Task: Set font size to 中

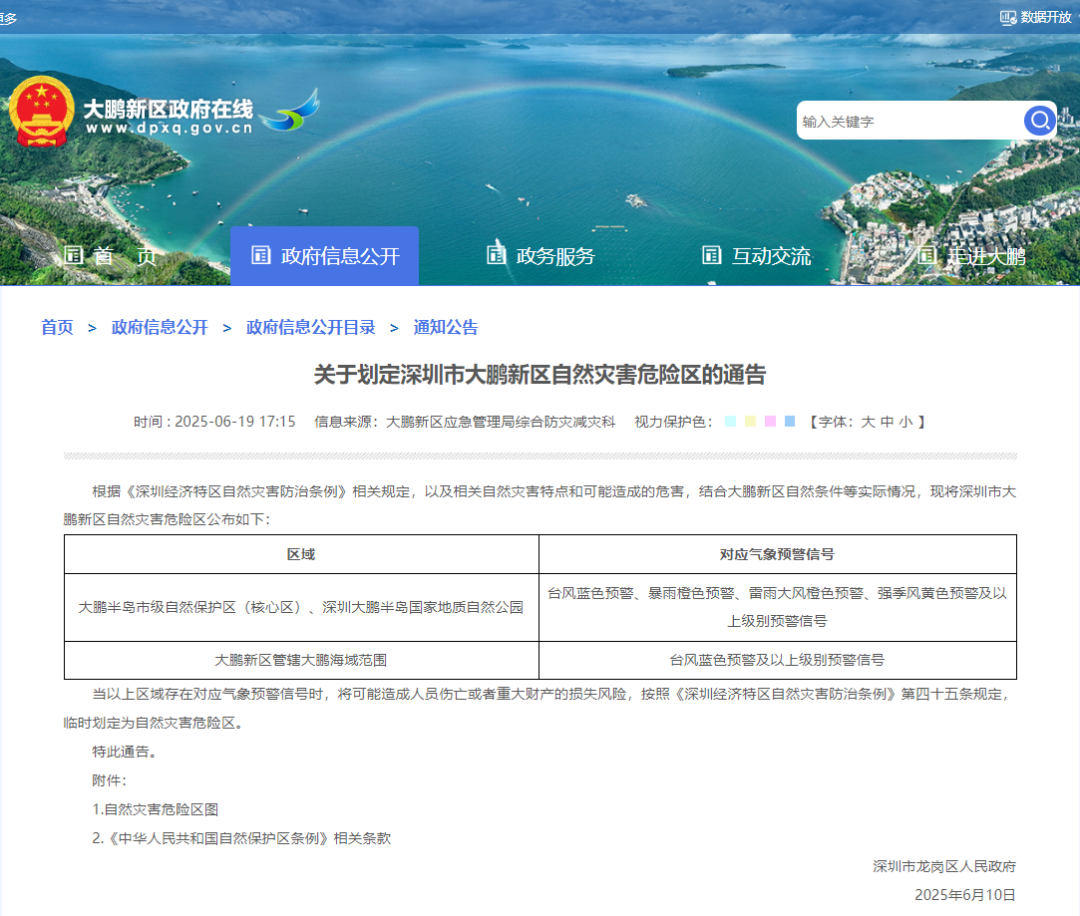Action: (887, 422)
